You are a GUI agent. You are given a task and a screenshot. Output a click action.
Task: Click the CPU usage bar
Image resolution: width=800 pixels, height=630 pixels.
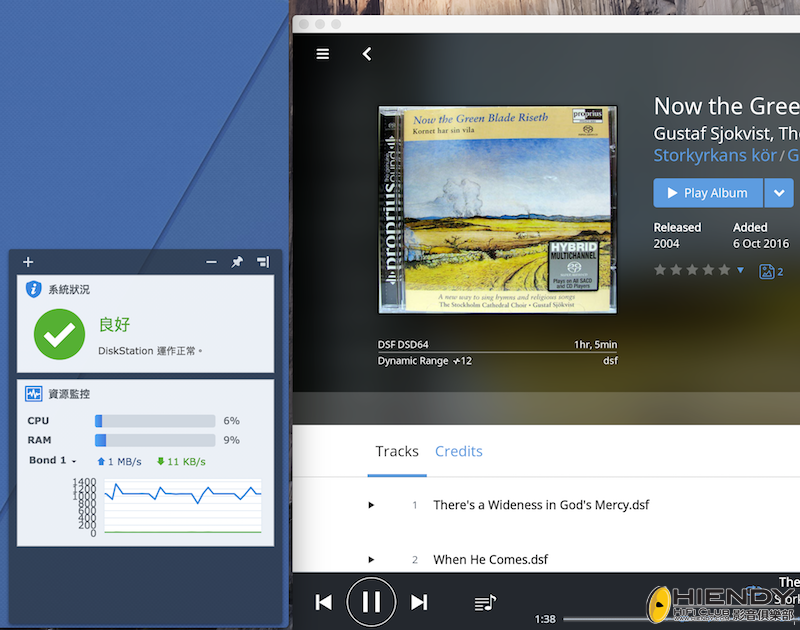[x=155, y=421]
